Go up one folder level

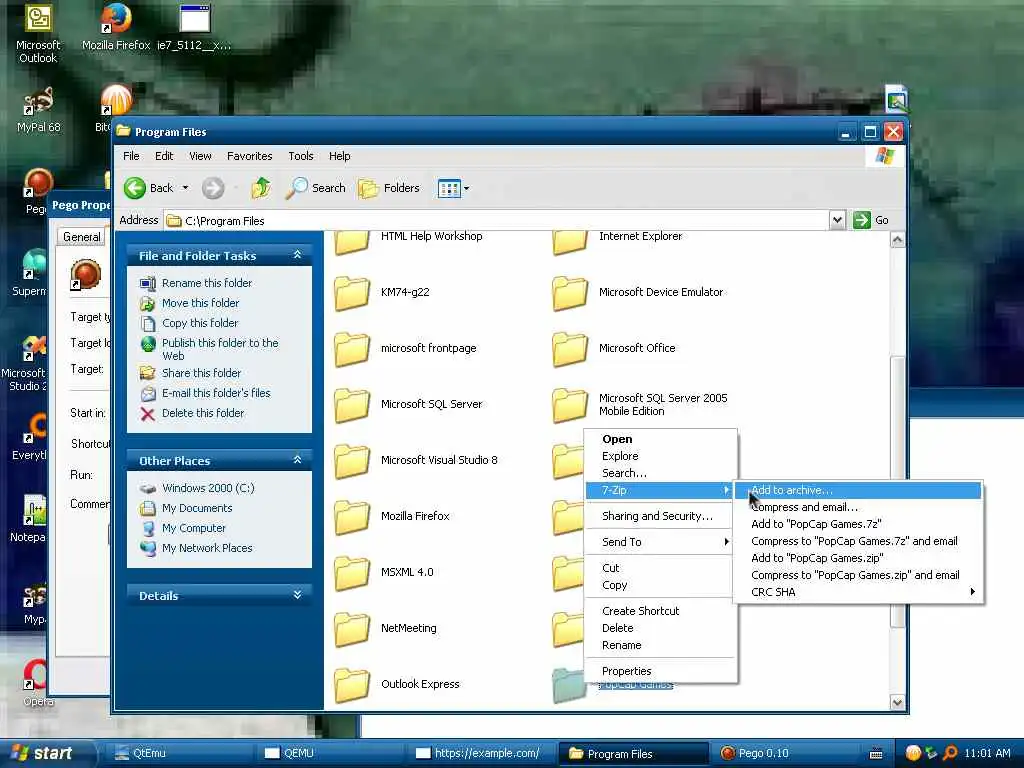tap(261, 188)
